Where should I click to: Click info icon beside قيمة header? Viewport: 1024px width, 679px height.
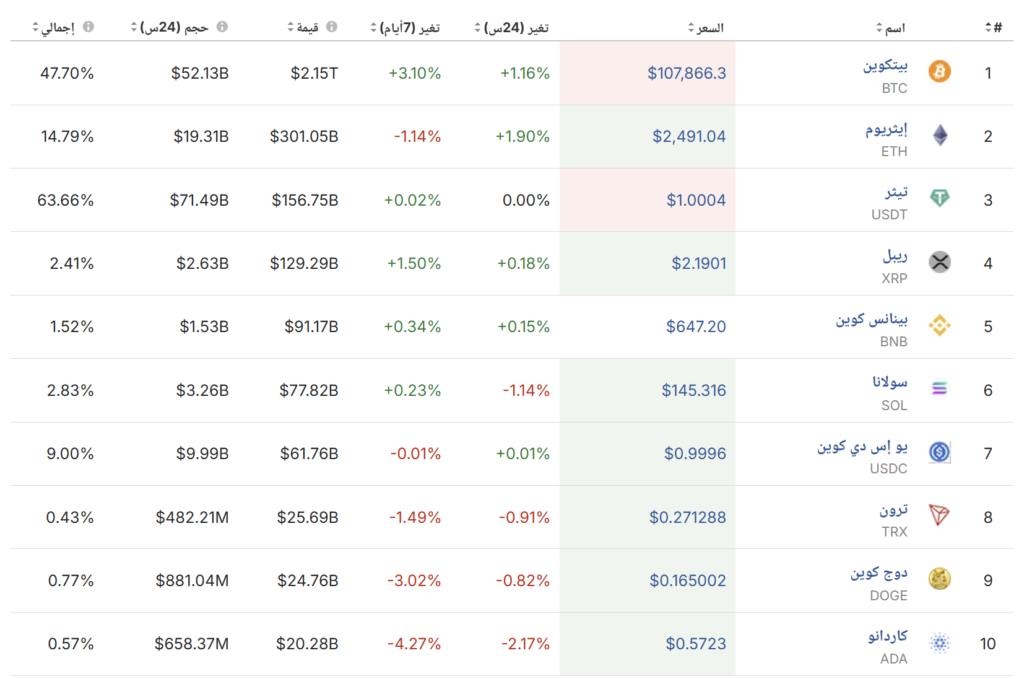[x=332, y=27]
